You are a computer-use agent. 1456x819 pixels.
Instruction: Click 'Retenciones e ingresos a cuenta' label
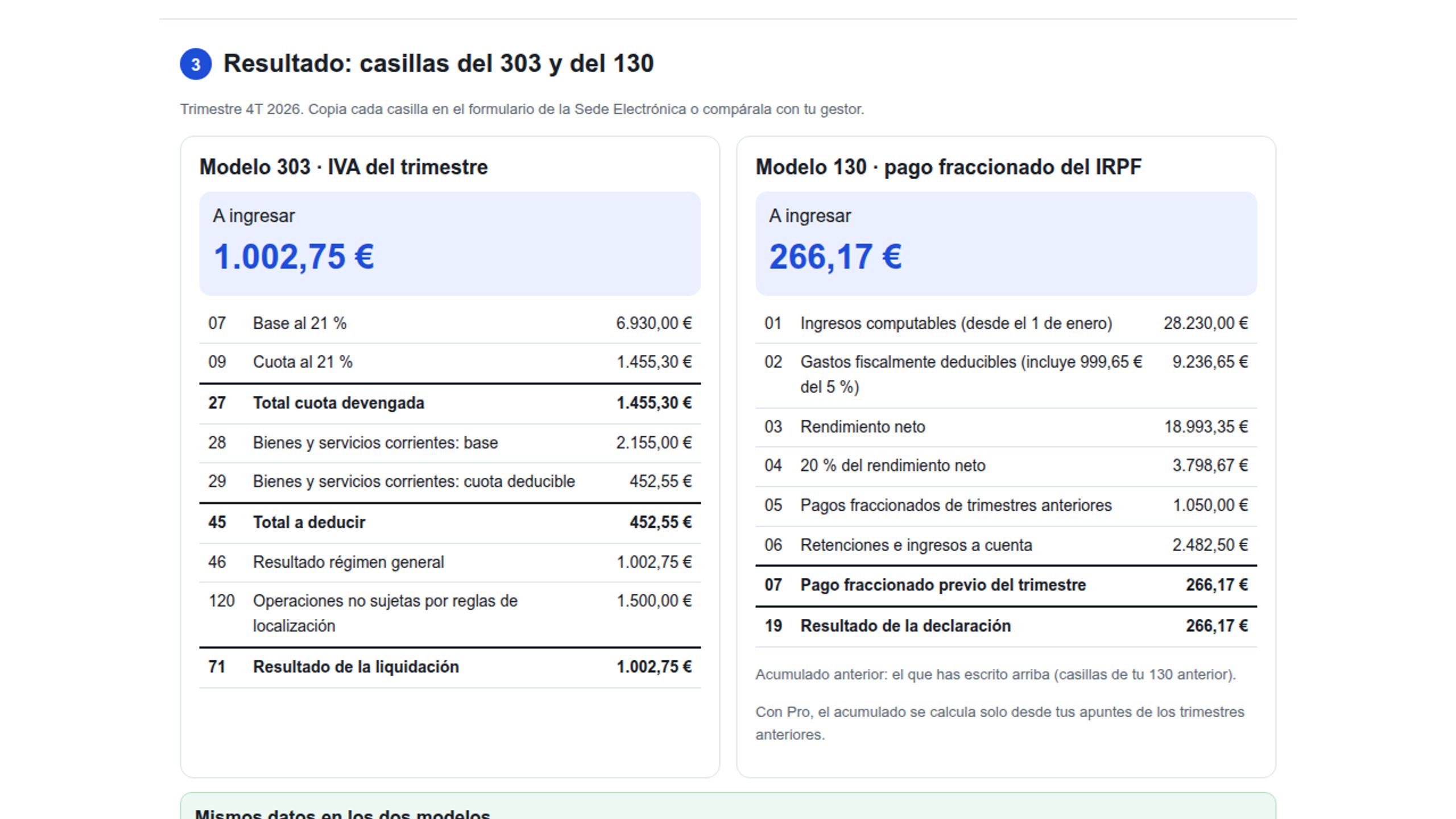click(x=916, y=545)
